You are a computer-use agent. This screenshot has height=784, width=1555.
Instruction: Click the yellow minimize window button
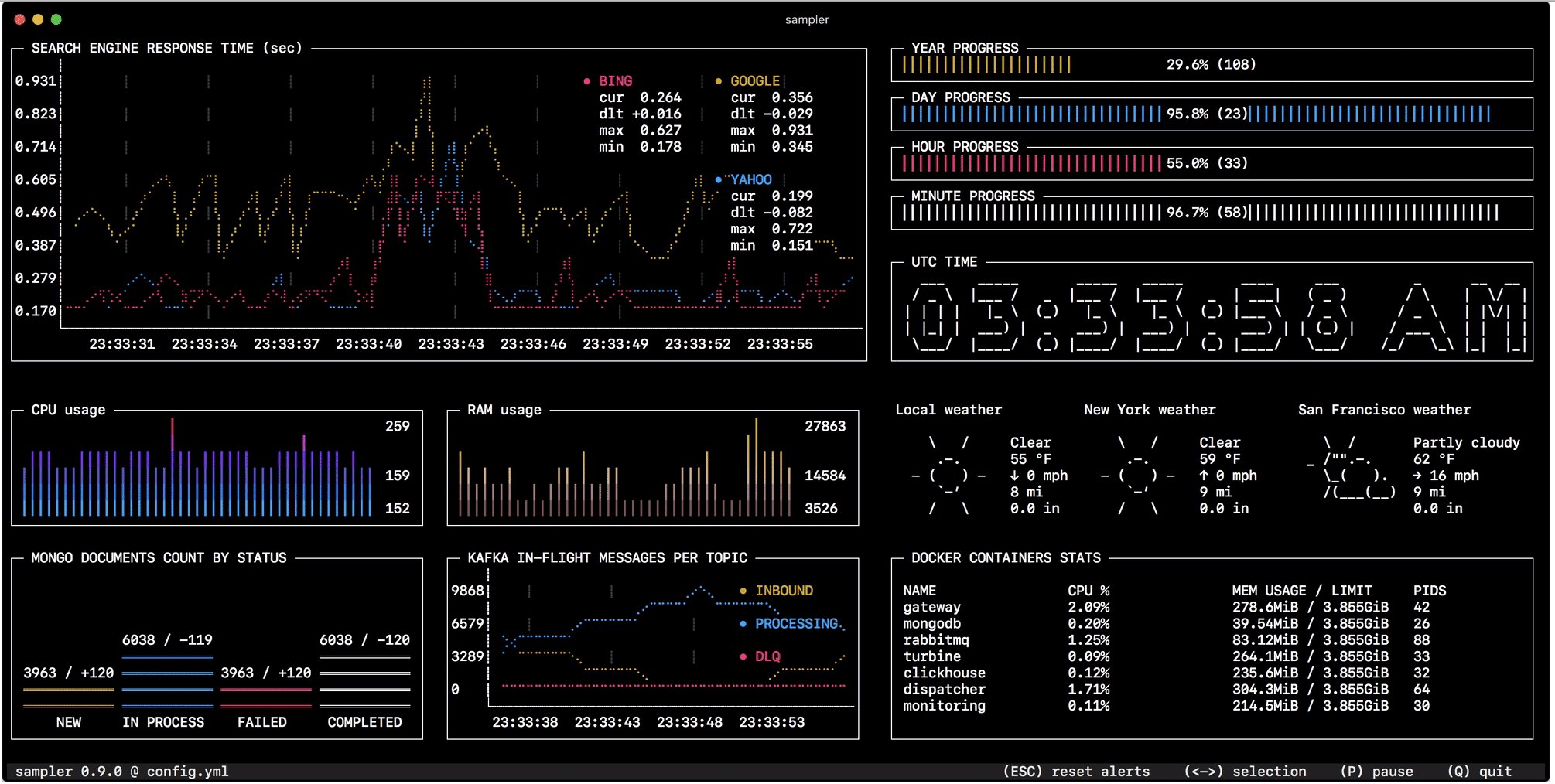click(38, 19)
